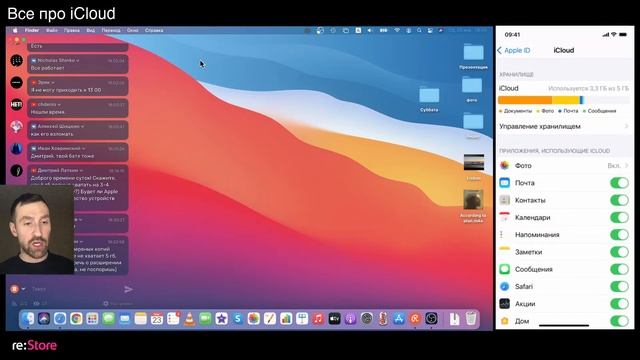The width and height of the screenshot is (640, 360).
Task: Open Google Chrome in the Dock
Action: (76, 318)
